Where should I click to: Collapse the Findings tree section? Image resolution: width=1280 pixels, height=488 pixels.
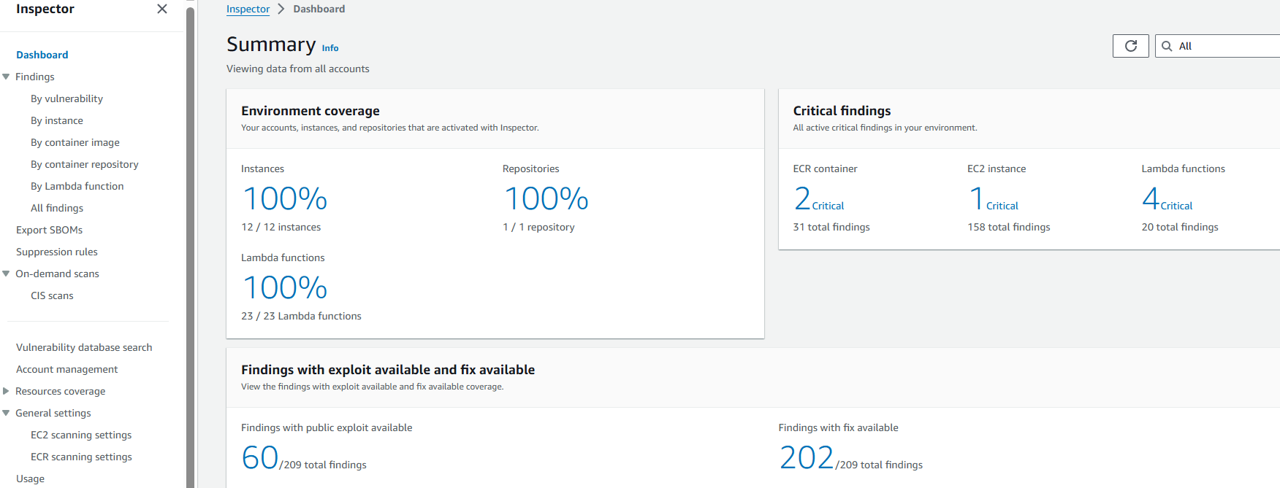tap(7, 77)
